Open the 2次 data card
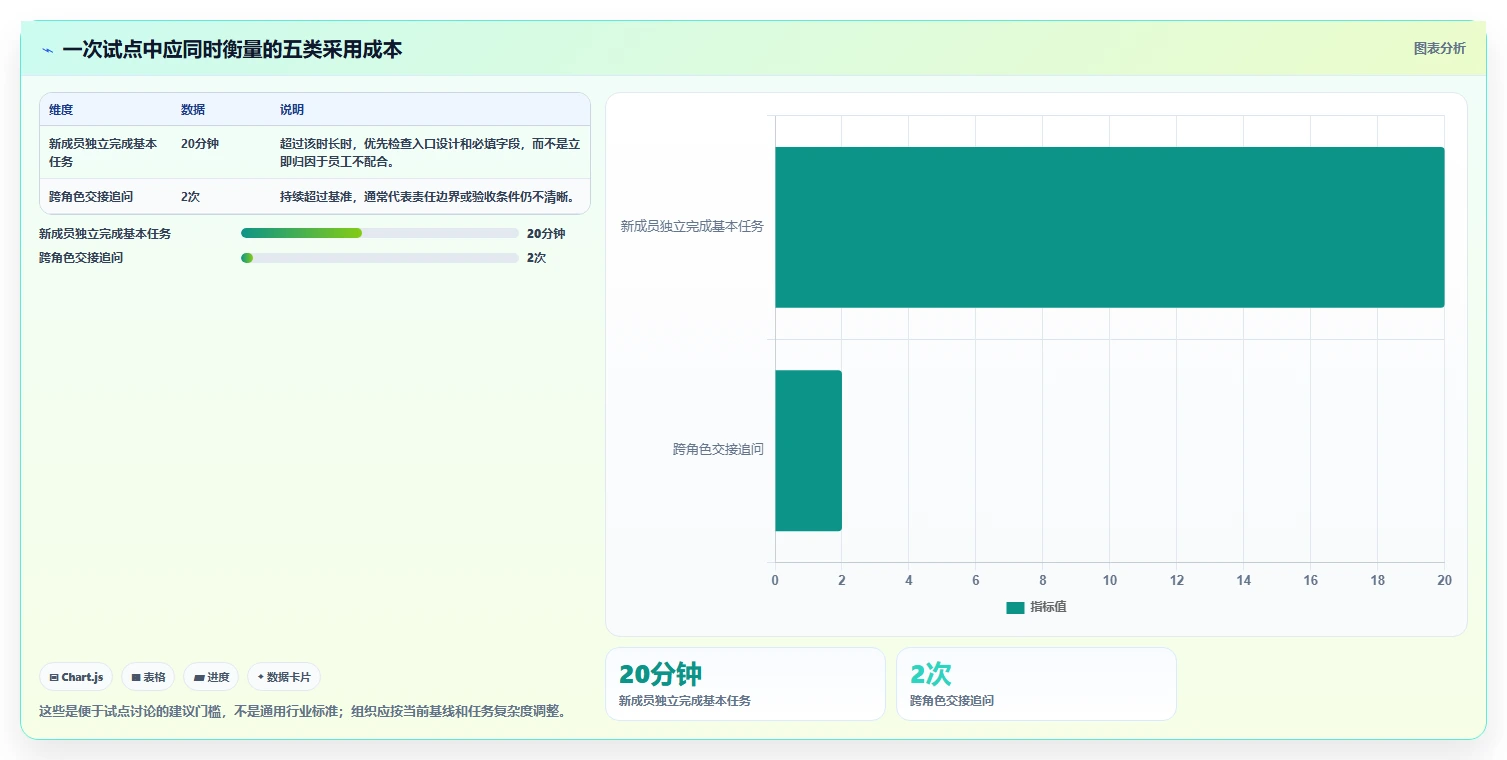Image resolution: width=1507 pixels, height=760 pixels. (x=1036, y=684)
